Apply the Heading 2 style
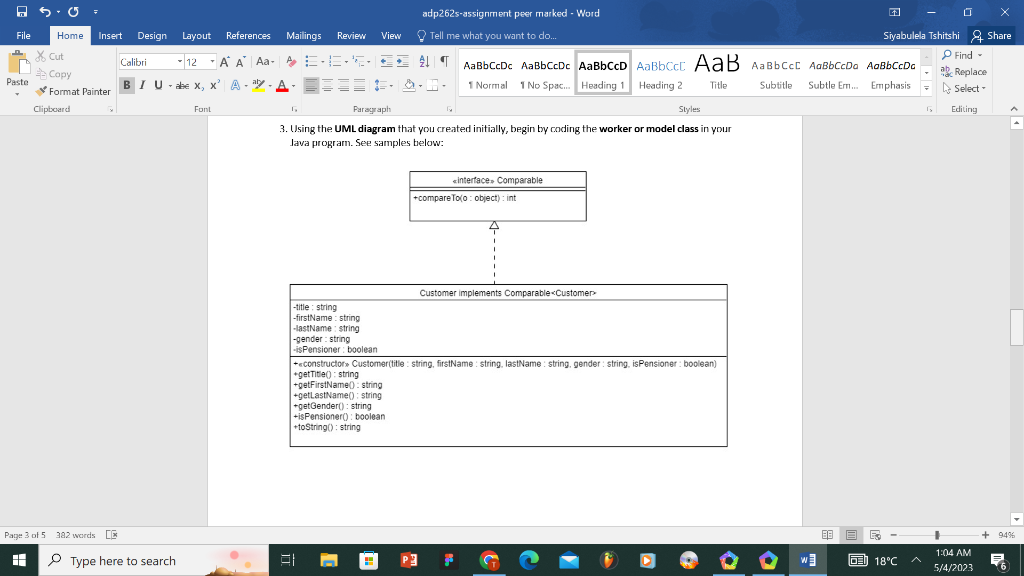The height and width of the screenshot is (576, 1024). (x=661, y=71)
